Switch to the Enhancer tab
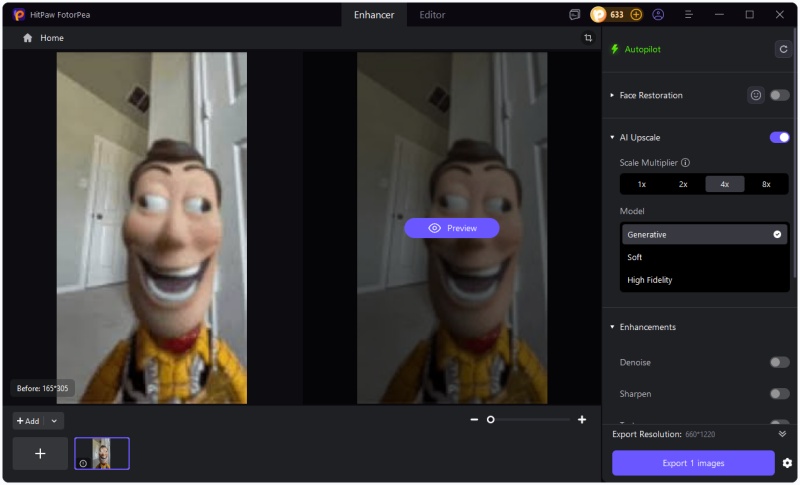The image size is (800, 485). tap(374, 15)
